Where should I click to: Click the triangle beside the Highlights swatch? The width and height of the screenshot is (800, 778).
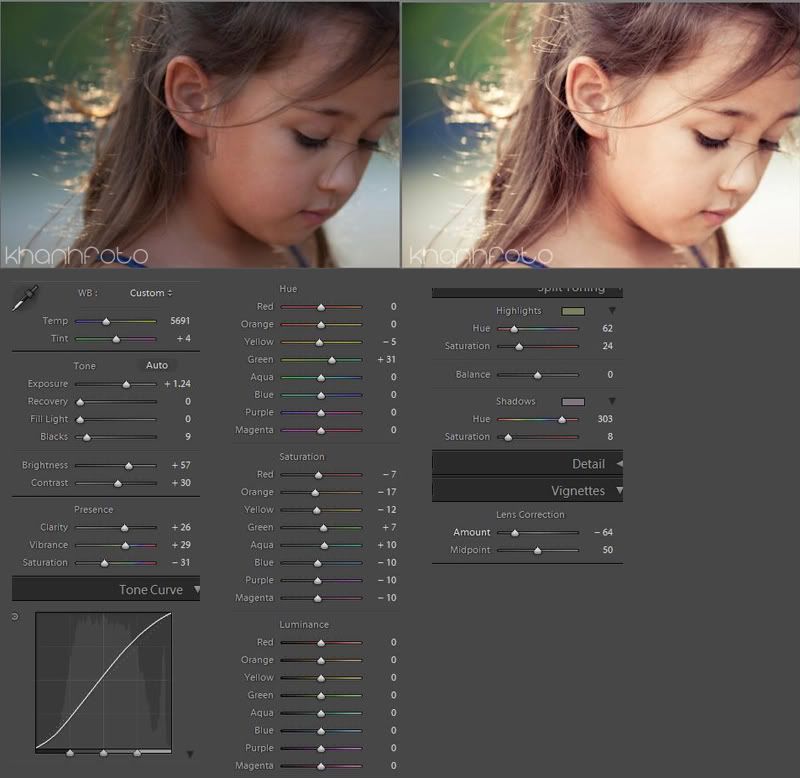coord(612,311)
